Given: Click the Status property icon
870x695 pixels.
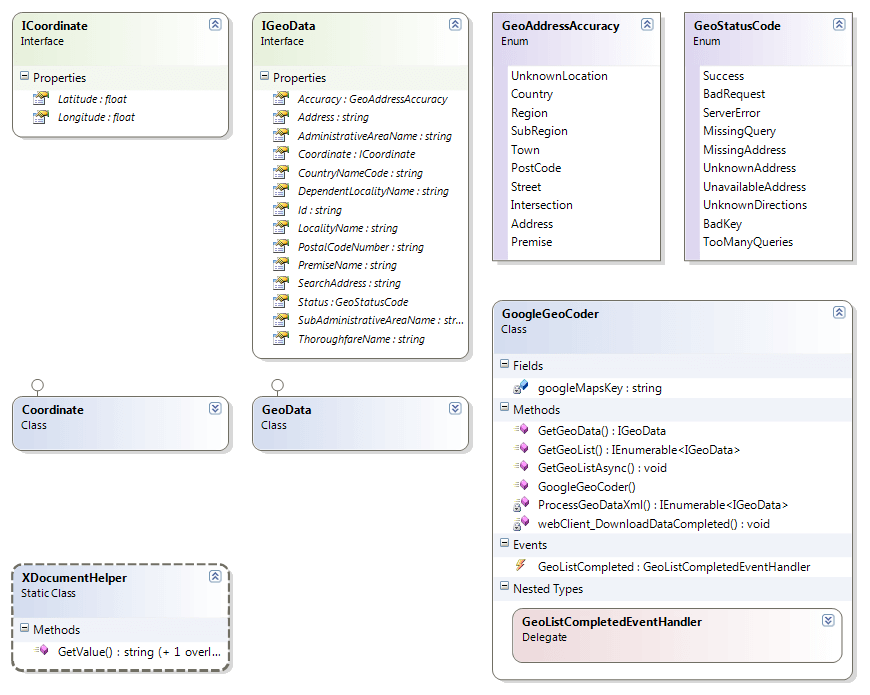Looking at the screenshot, I should [281, 301].
